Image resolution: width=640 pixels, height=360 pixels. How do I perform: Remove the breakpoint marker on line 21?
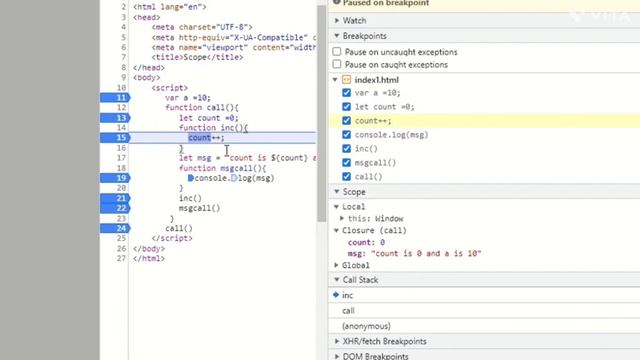(x=116, y=198)
